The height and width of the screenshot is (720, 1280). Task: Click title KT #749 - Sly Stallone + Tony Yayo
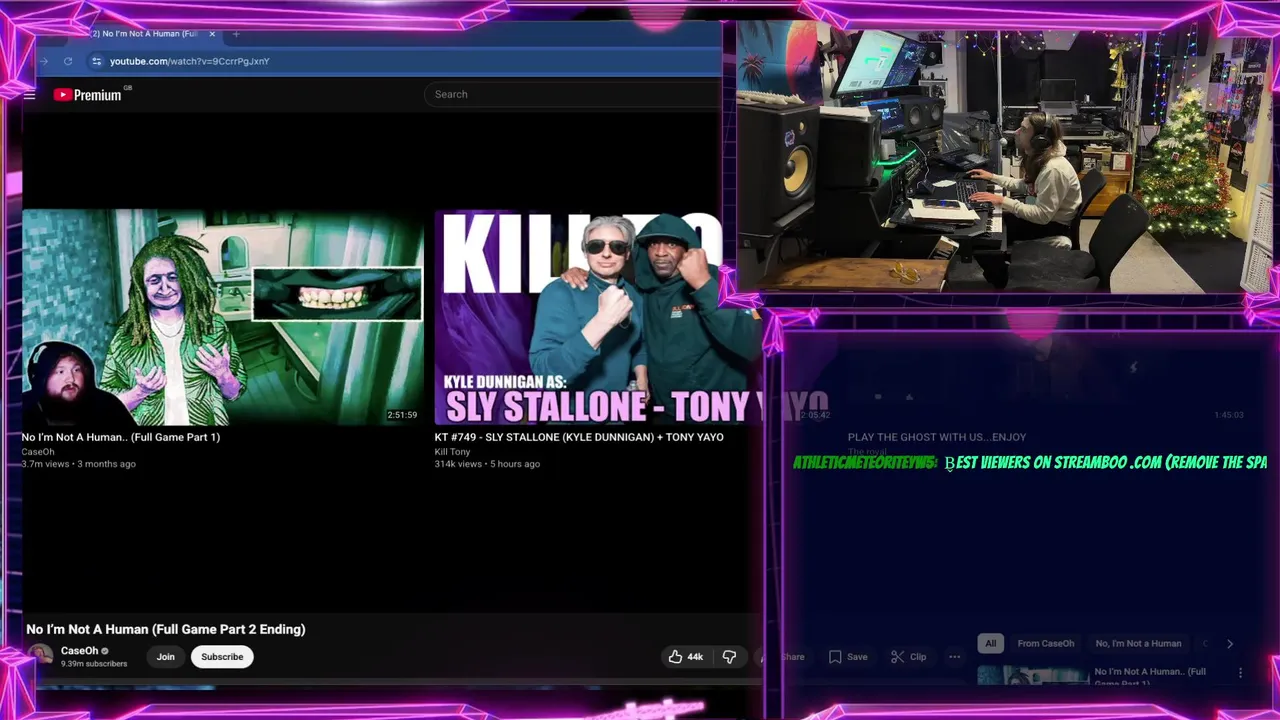pos(579,437)
